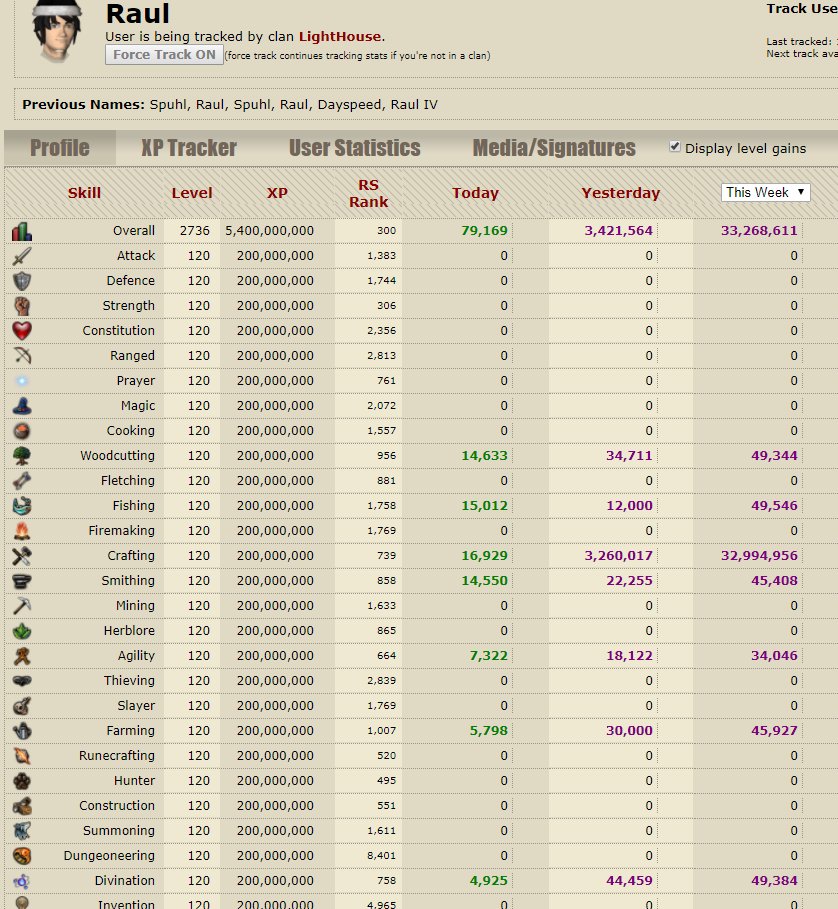Click the Agility weekly gain 34,046
Image resolution: width=838 pixels, height=909 pixels.
[x=774, y=656]
